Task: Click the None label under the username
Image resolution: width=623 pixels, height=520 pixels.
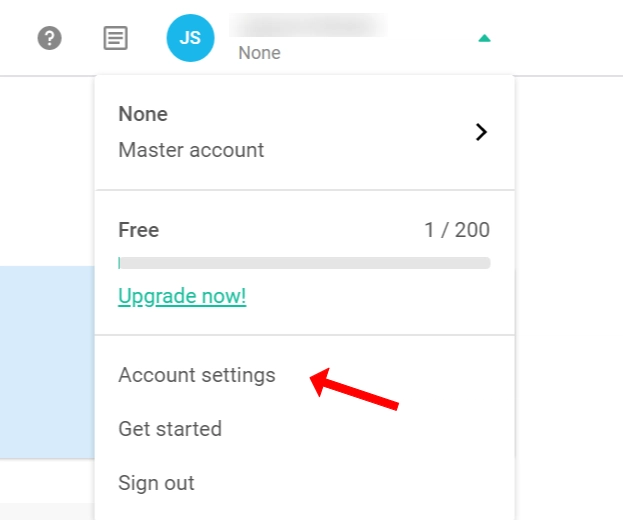Action: (259, 53)
